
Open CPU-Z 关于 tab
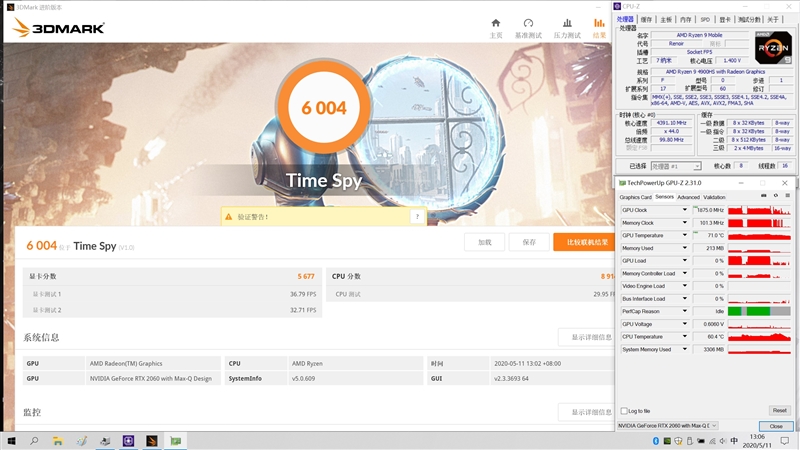coord(773,19)
